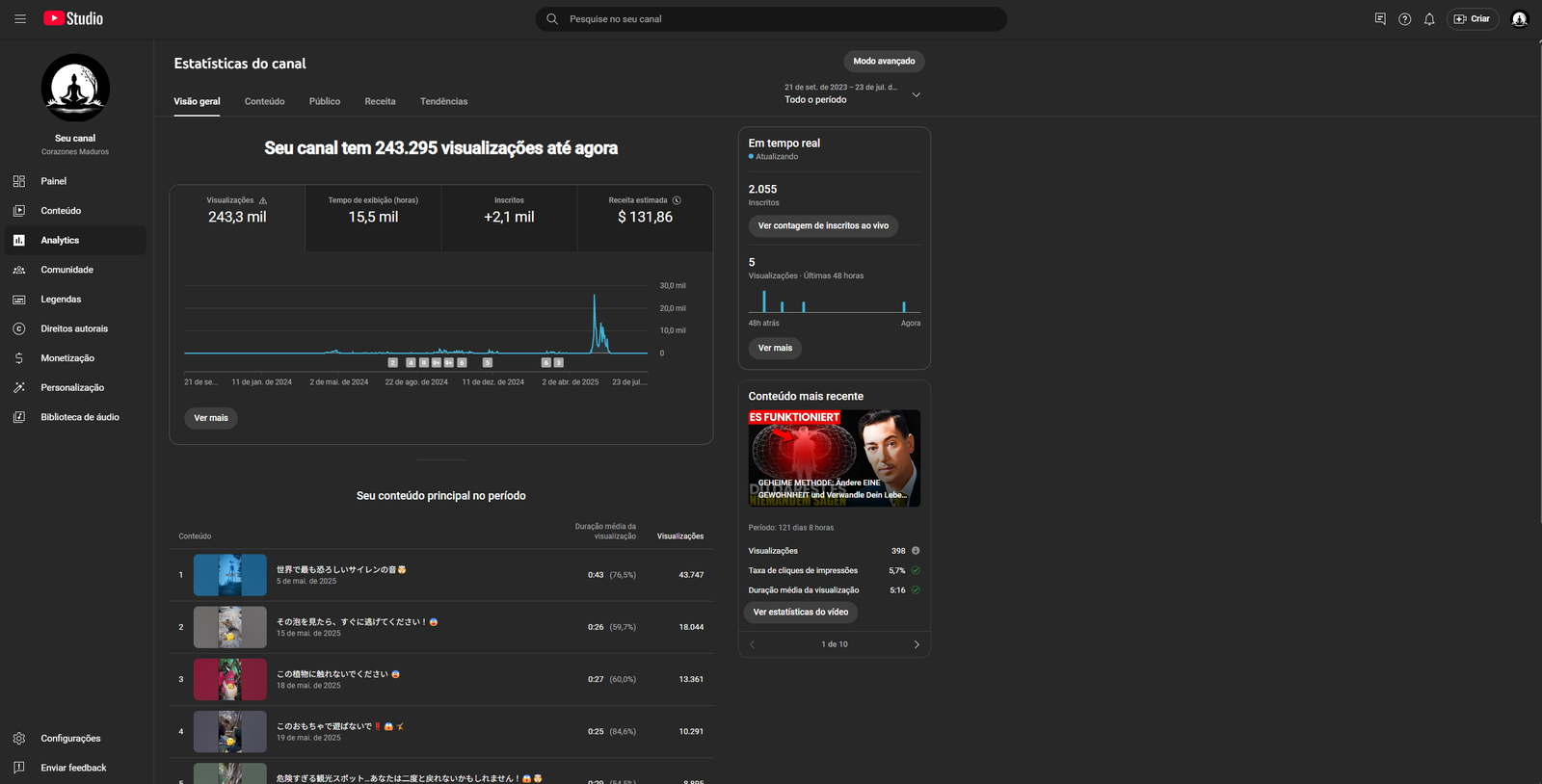Click the YouTube Studio logo
Screen dimensions: 1542x784
tap(73, 18)
